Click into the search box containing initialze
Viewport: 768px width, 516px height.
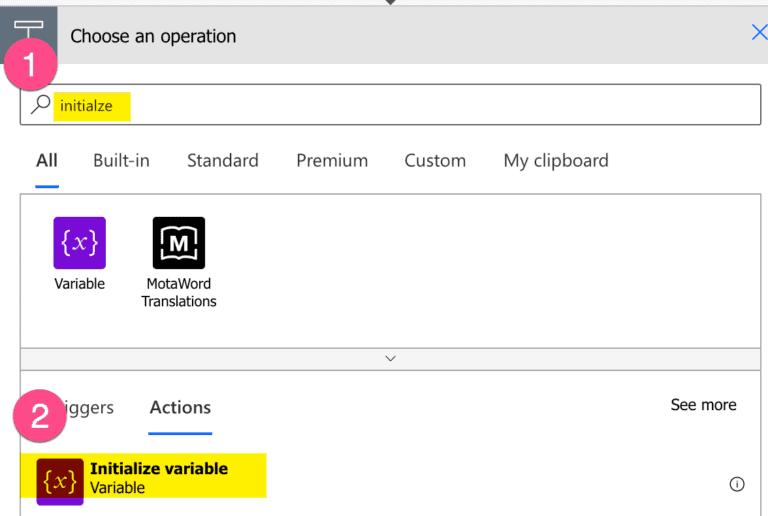(400, 104)
